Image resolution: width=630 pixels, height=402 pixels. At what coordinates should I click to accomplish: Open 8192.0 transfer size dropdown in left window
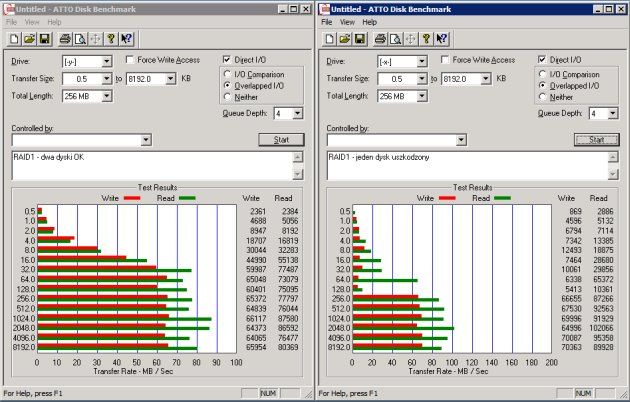tap(171, 79)
